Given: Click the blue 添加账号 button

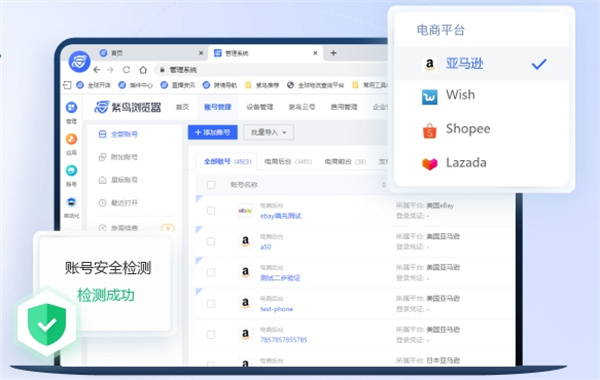Looking at the screenshot, I should [x=212, y=132].
